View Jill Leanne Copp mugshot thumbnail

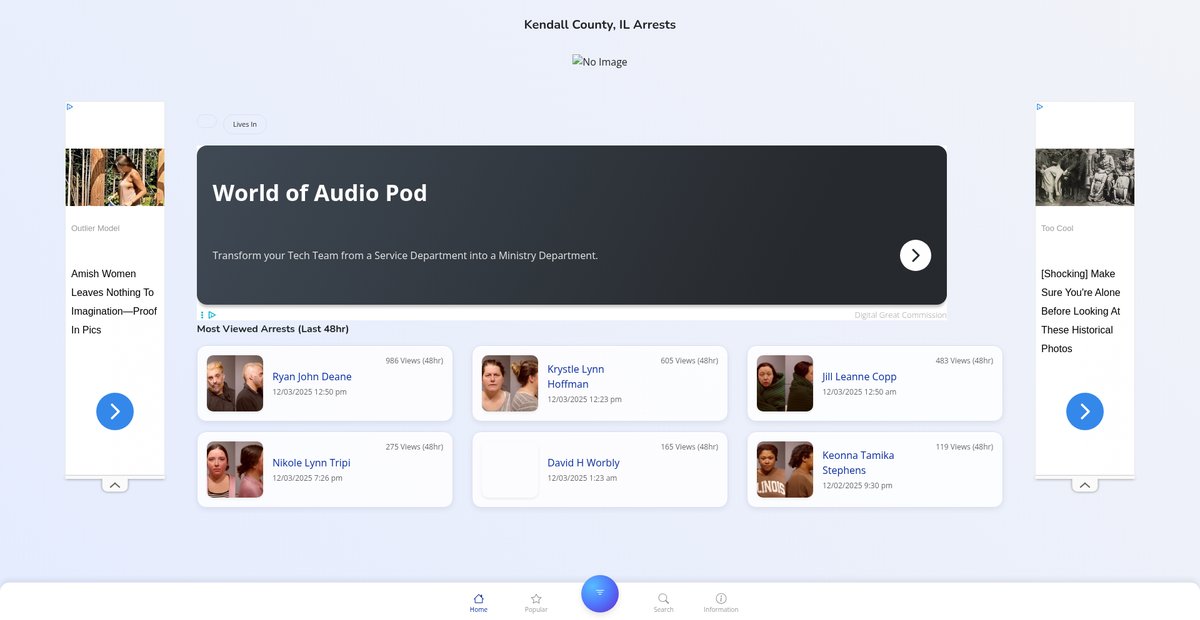pyautogui.click(x=784, y=384)
